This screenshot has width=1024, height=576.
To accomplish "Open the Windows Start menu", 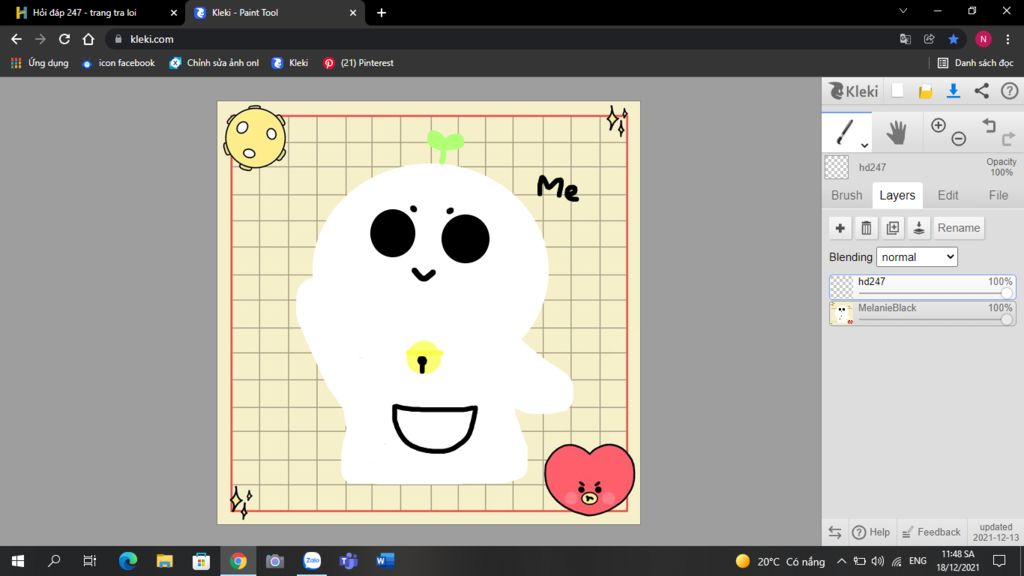I will tap(18, 561).
